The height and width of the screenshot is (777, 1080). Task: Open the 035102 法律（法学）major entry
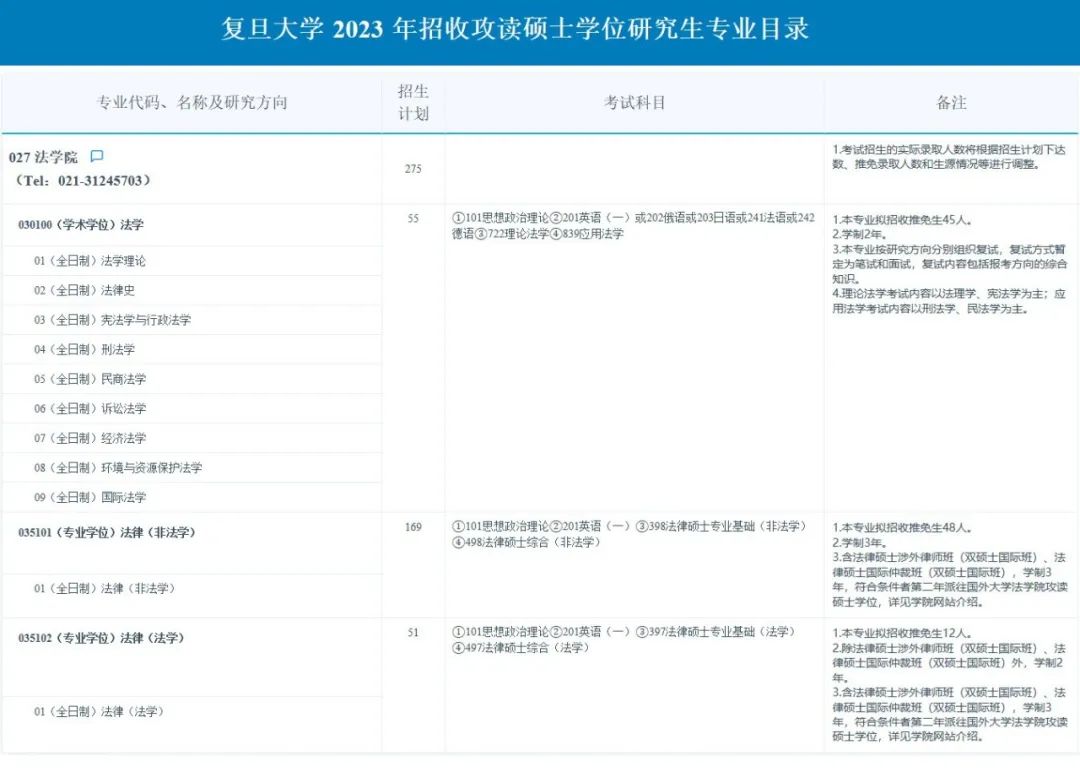click(x=101, y=638)
